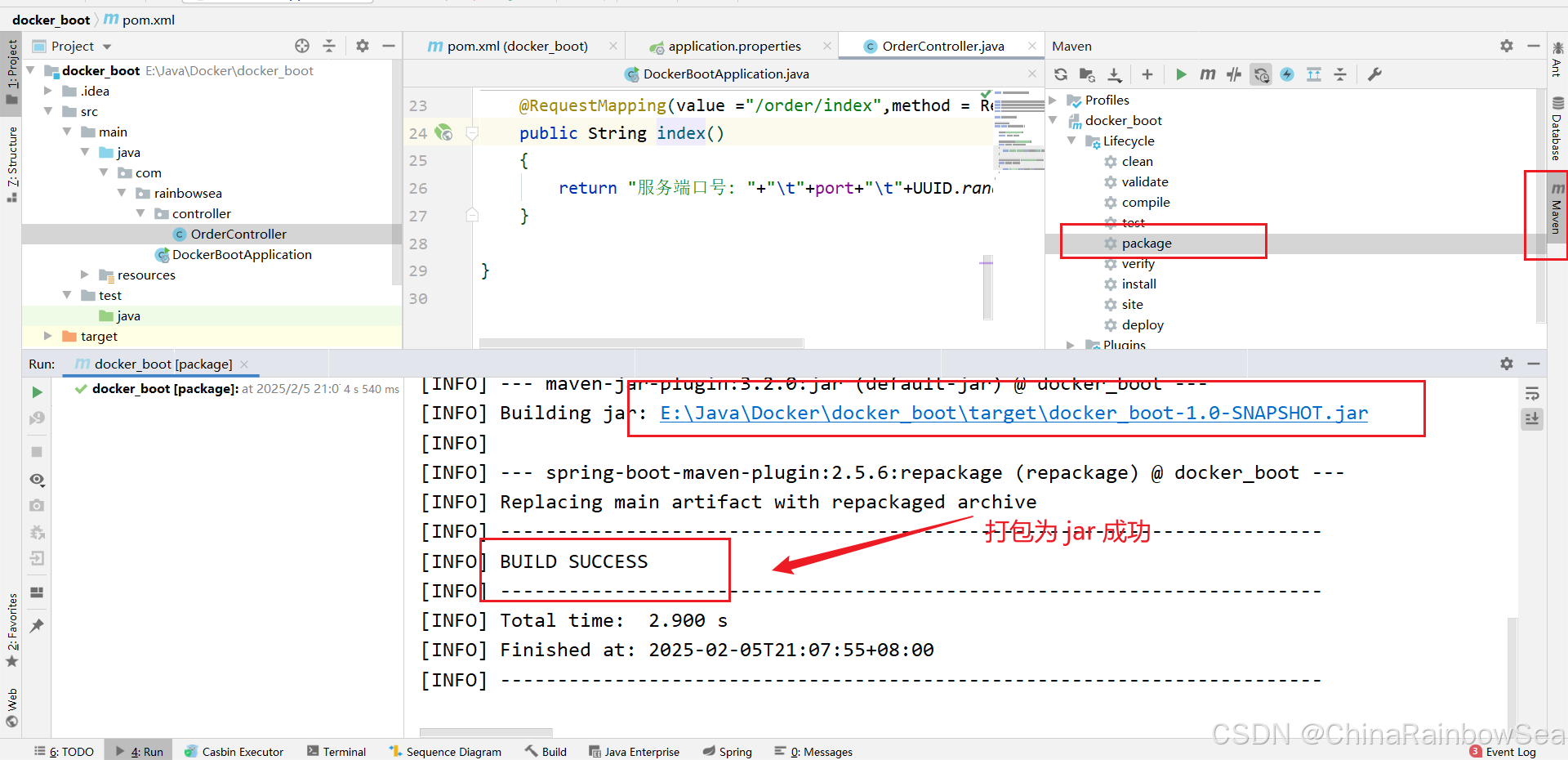
Task: Open 0: Messages tool window
Action: tap(813, 751)
